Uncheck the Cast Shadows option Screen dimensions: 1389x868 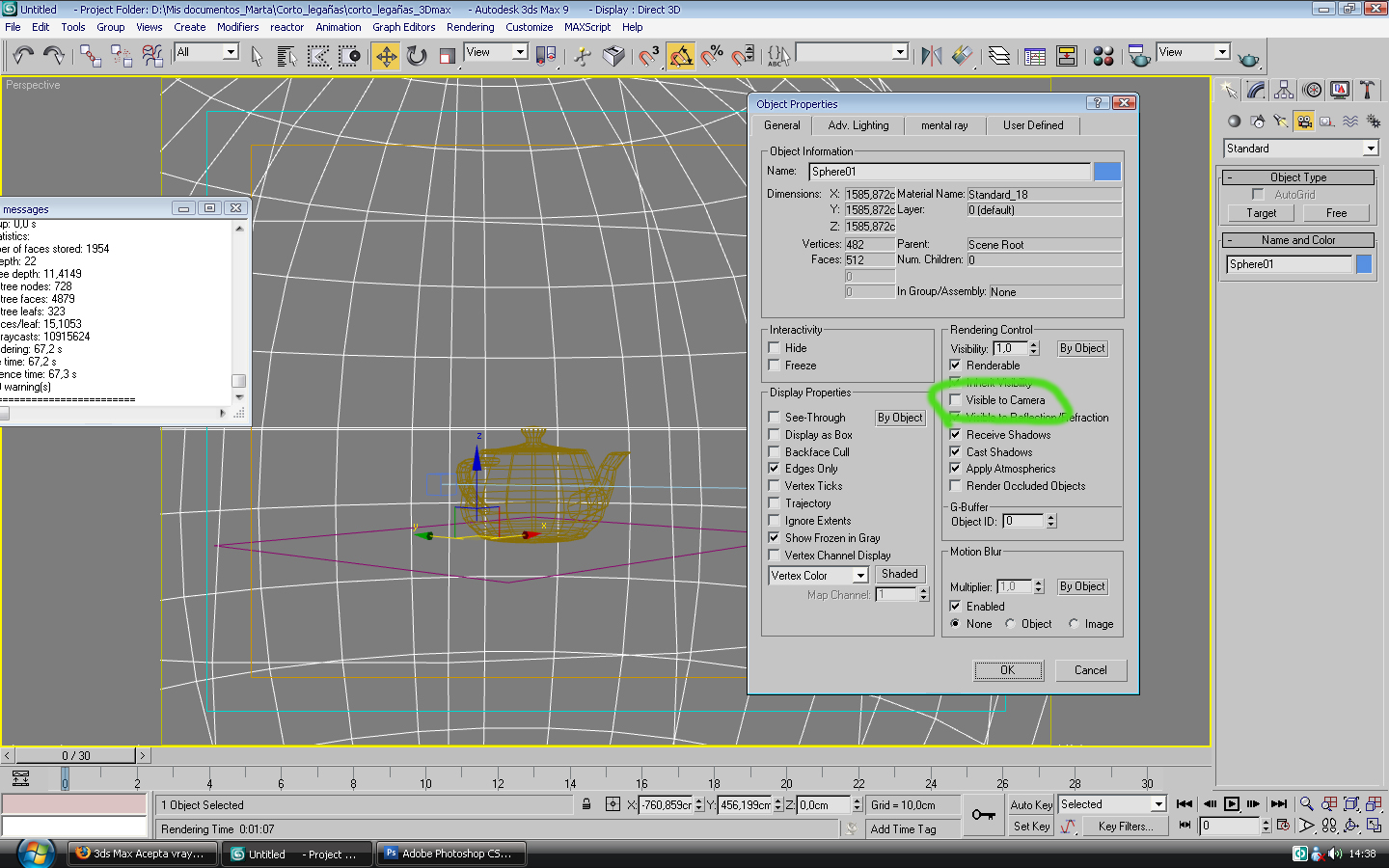coord(956,451)
